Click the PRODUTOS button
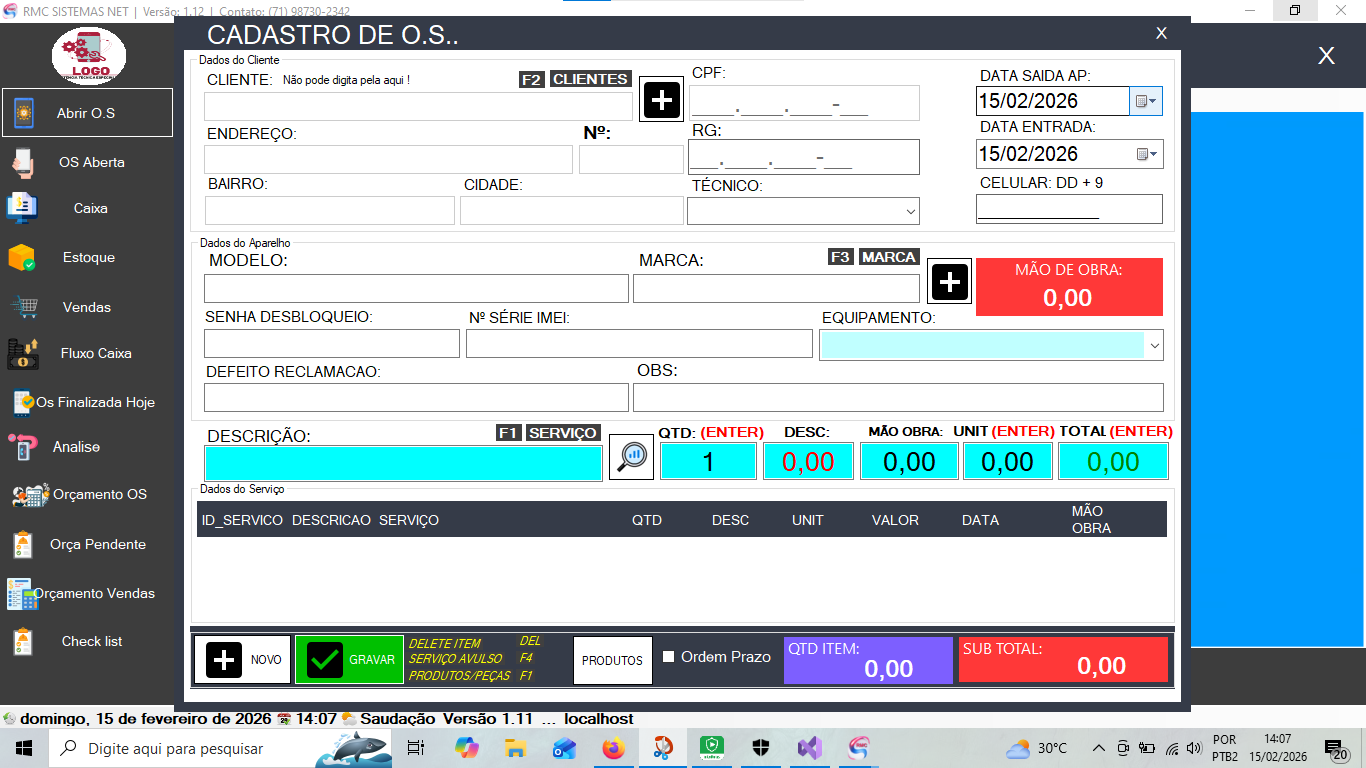Viewport: 1366px width, 768px height. [x=612, y=661]
